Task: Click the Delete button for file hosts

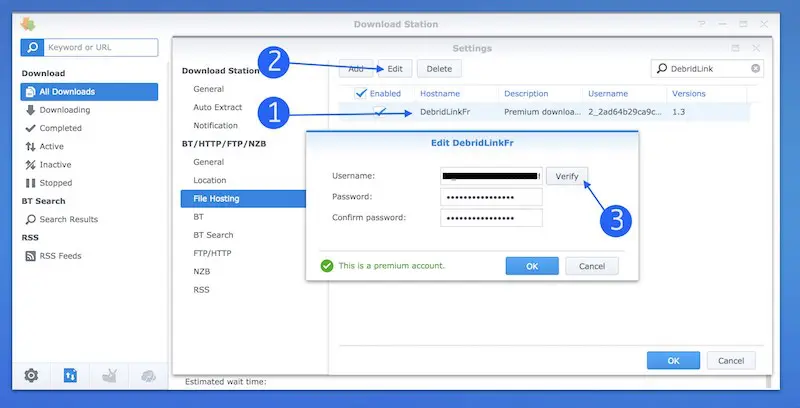Action: tap(439, 69)
